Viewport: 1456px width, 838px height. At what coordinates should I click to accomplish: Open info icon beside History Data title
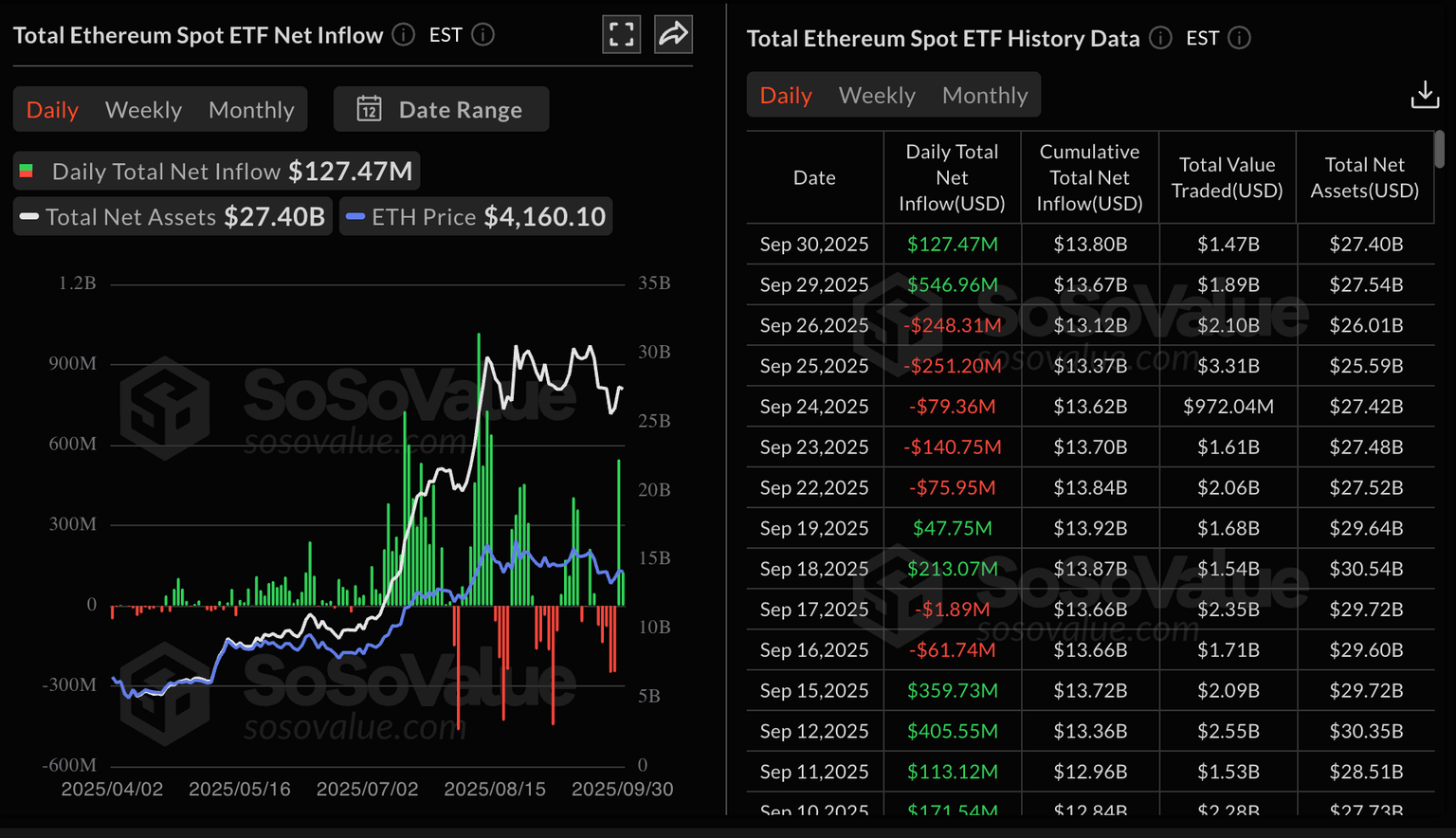coord(1160,38)
